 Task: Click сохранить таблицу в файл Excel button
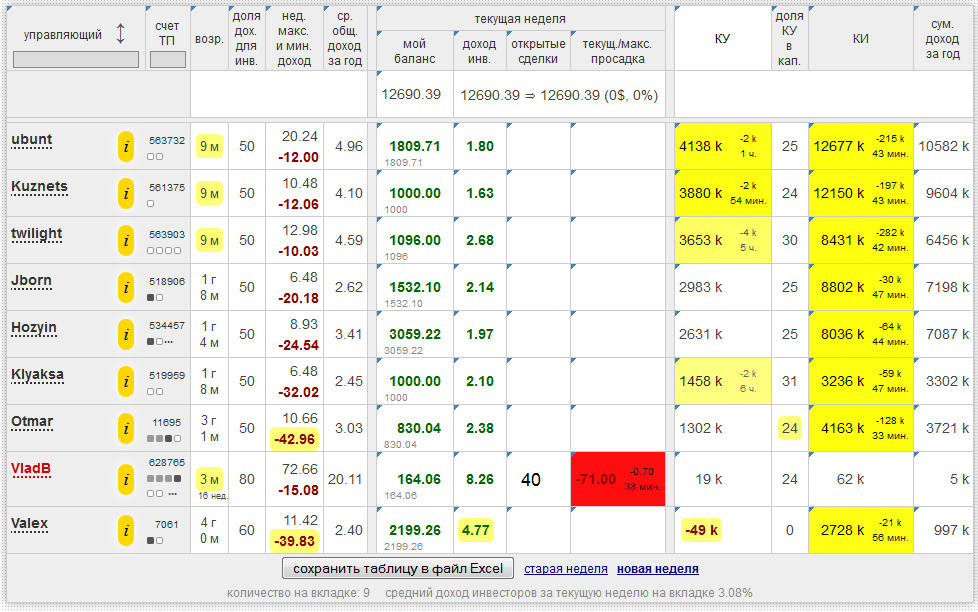pos(398,569)
